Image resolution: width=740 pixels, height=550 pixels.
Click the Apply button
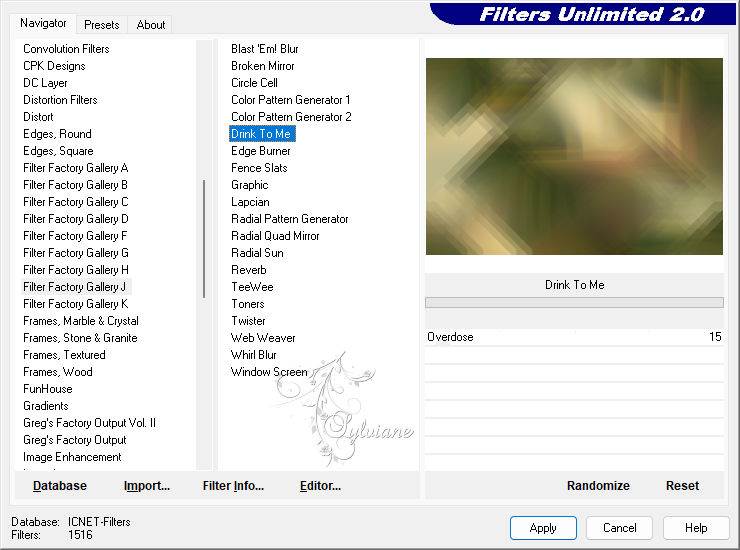[x=543, y=528]
